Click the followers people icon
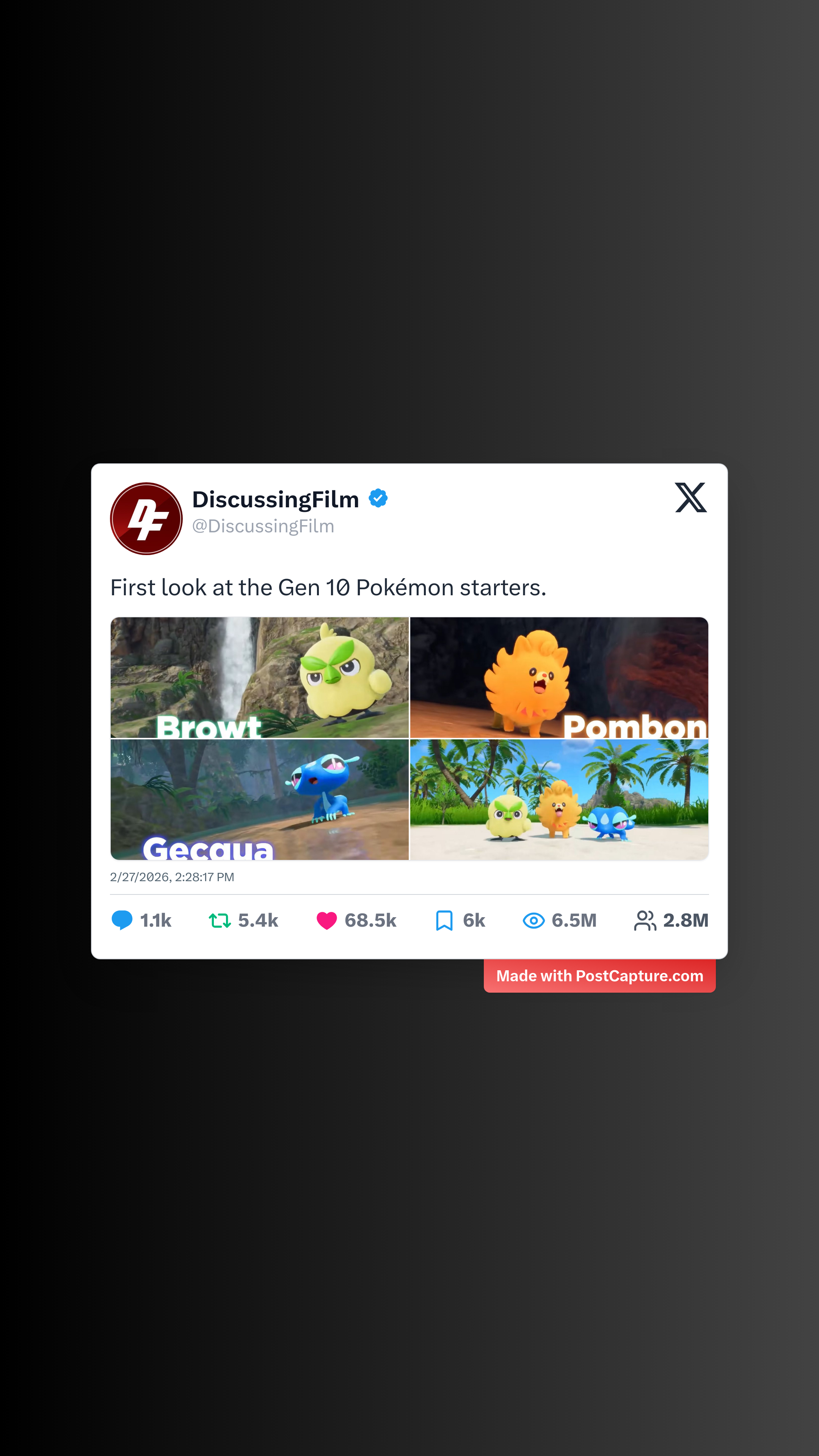This screenshot has width=819, height=1456. (x=645, y=921)
